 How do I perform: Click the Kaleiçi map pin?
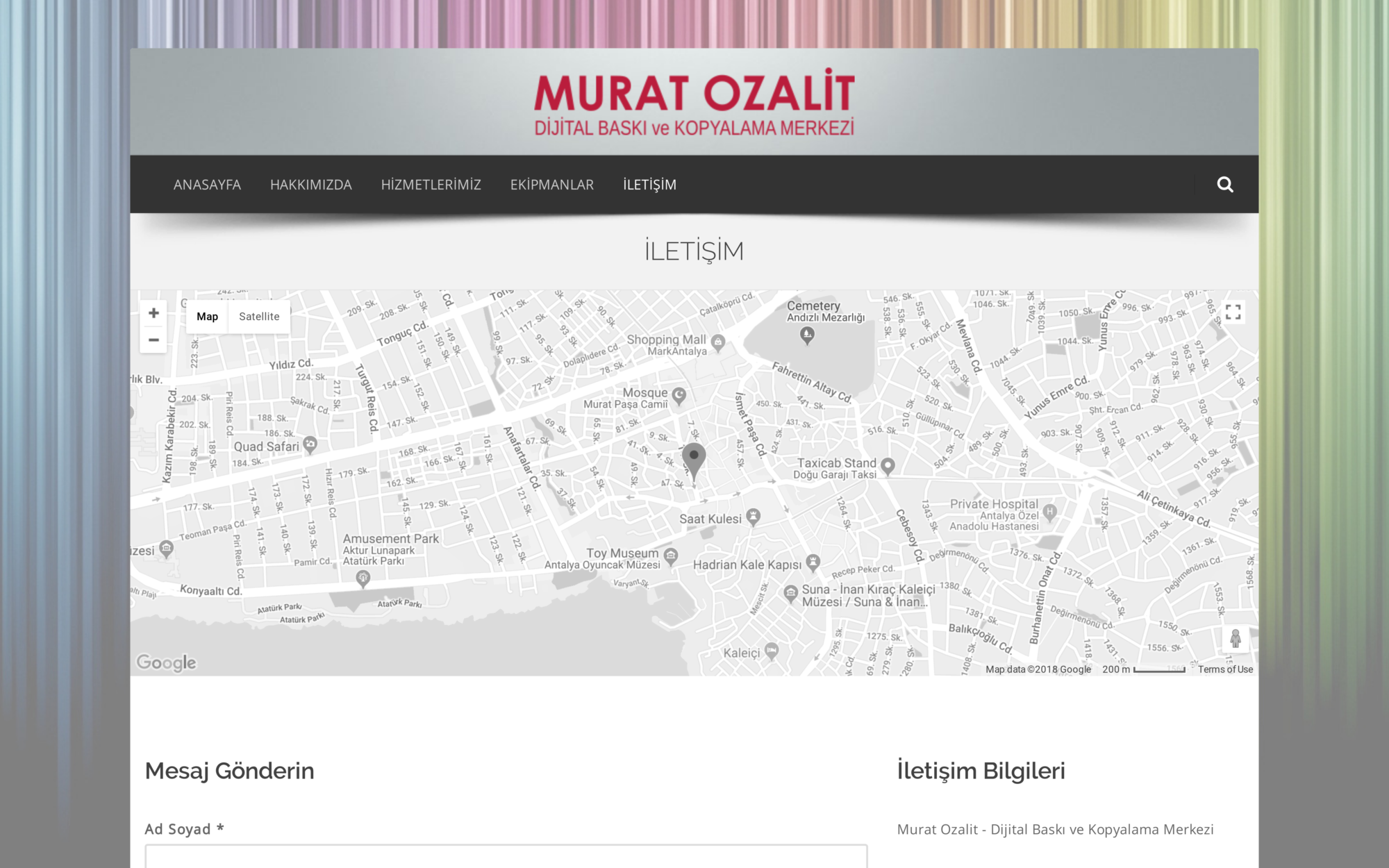[772, 651]
